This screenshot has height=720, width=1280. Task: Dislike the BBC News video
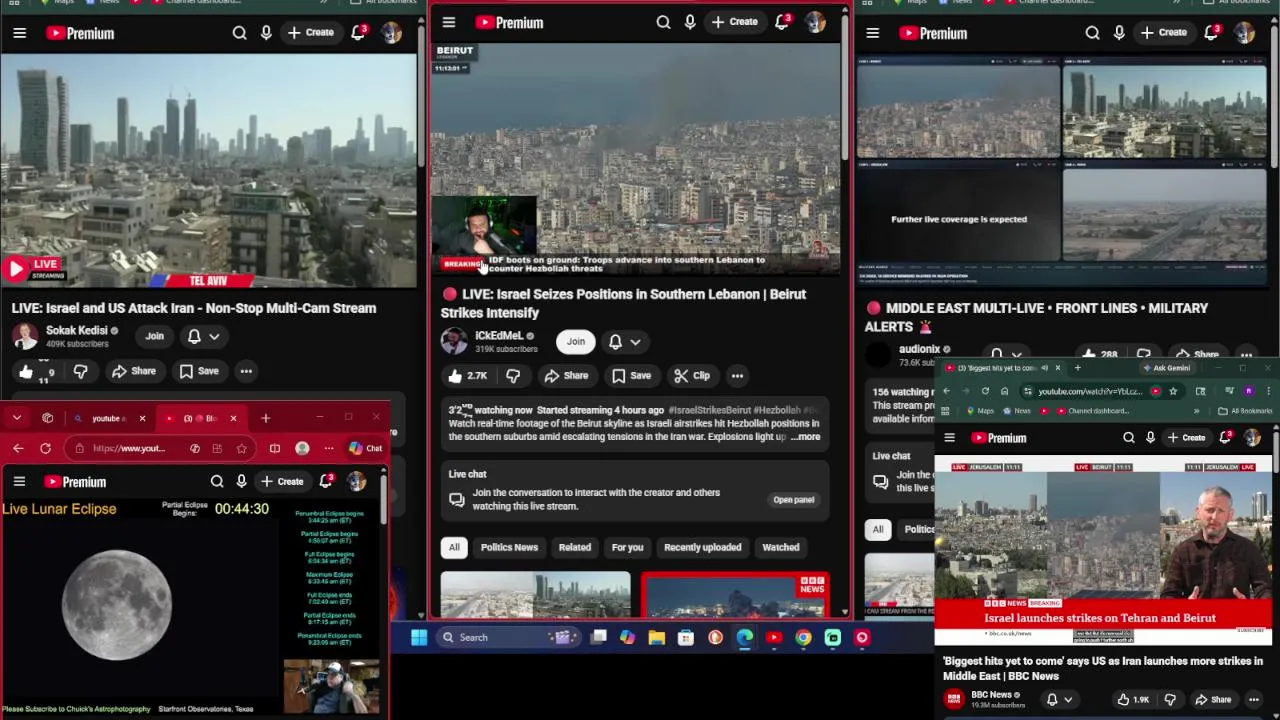(x=1169, y=700)
